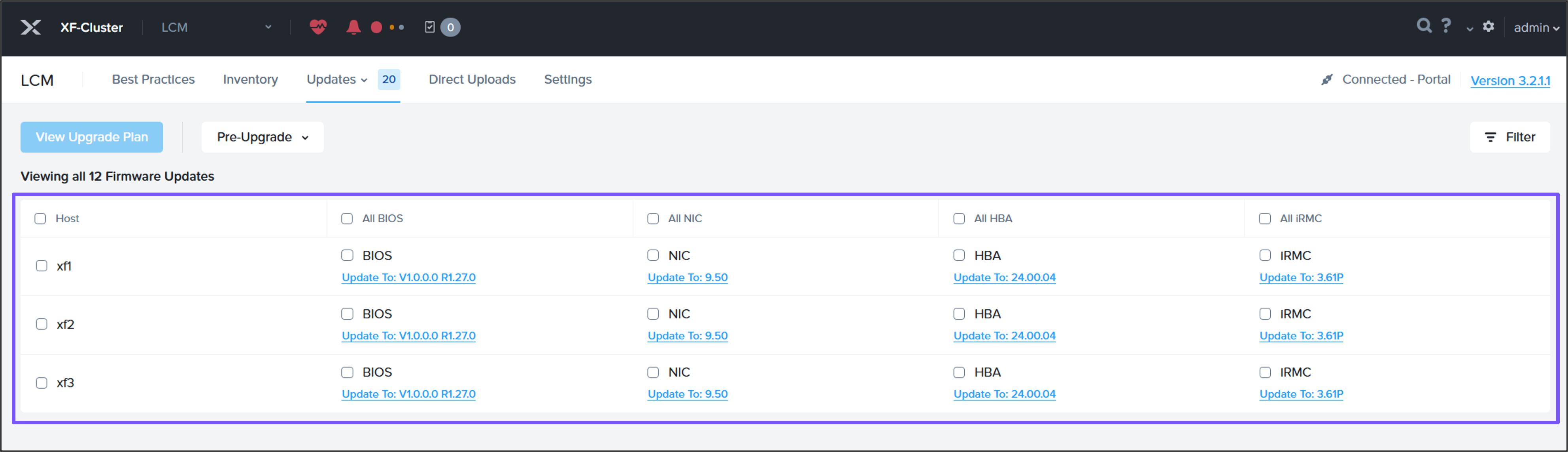Screen dimensions: 1568x452
Task: Click xf3 HBA Update To 24.00.04 link
Action: [x=1004, y=394]
